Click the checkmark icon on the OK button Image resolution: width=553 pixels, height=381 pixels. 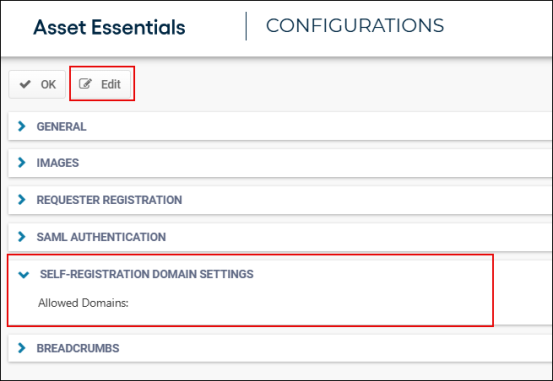[x=25, y=84]
